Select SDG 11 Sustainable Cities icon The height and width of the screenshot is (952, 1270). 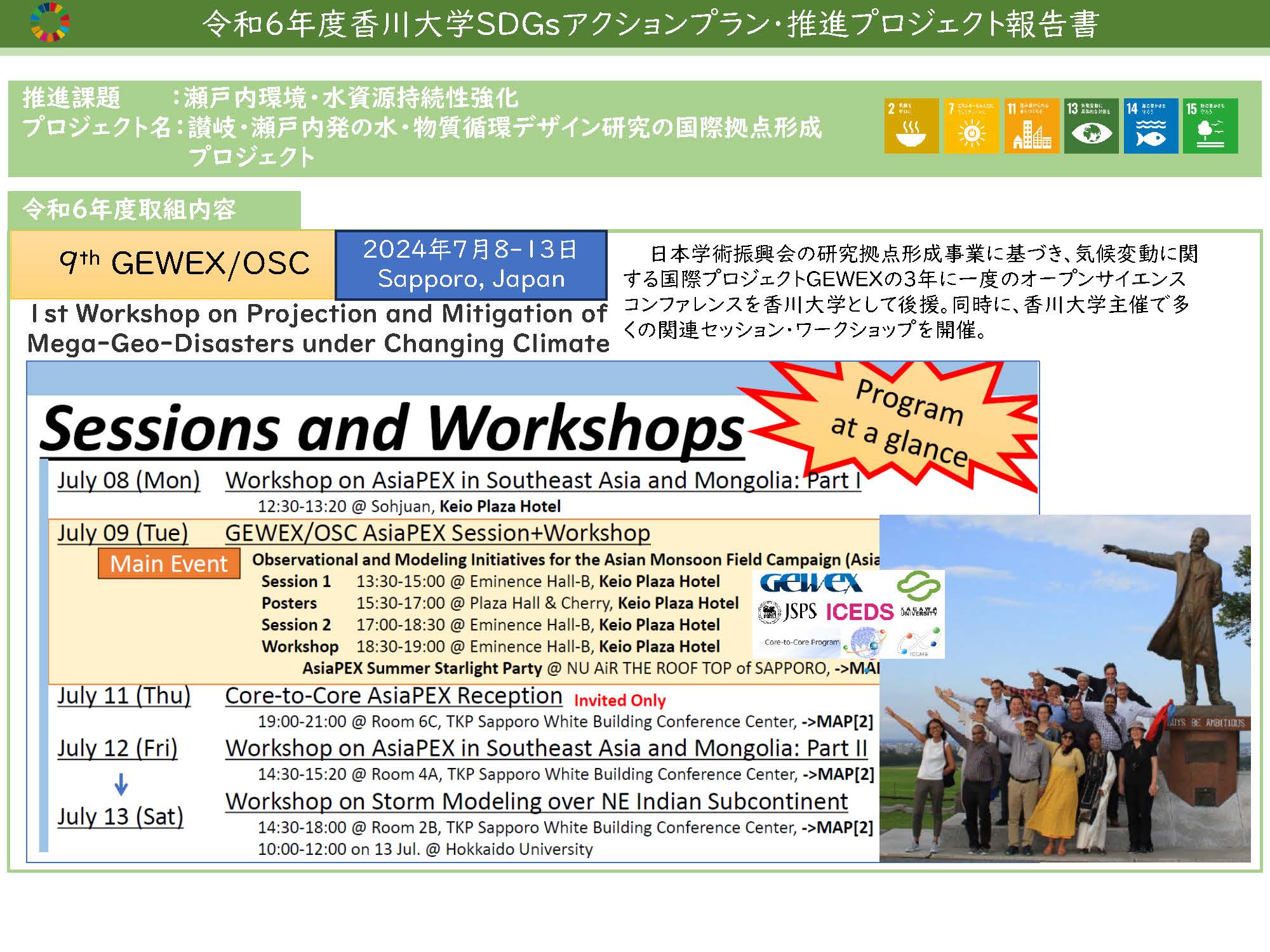click(x=1032, y=126)
